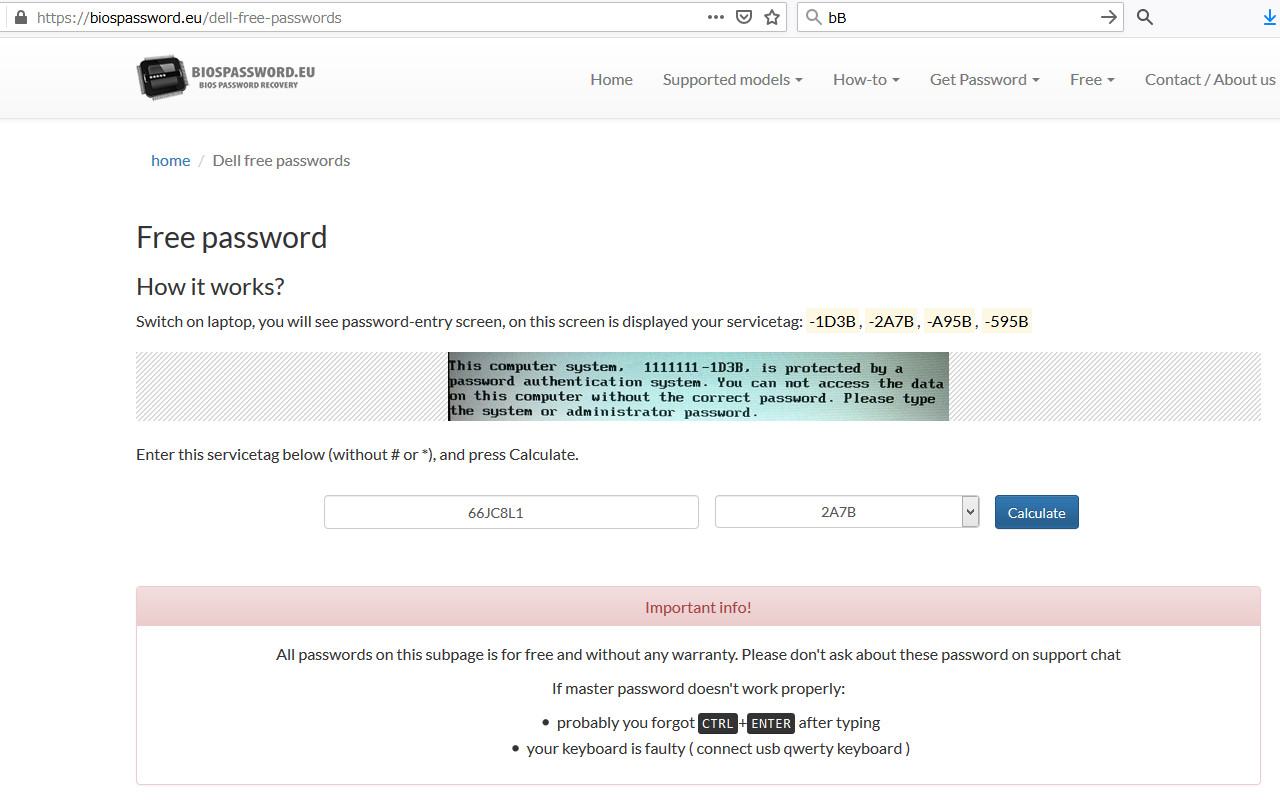Click the Calculate button

(x=1036, y=512)
